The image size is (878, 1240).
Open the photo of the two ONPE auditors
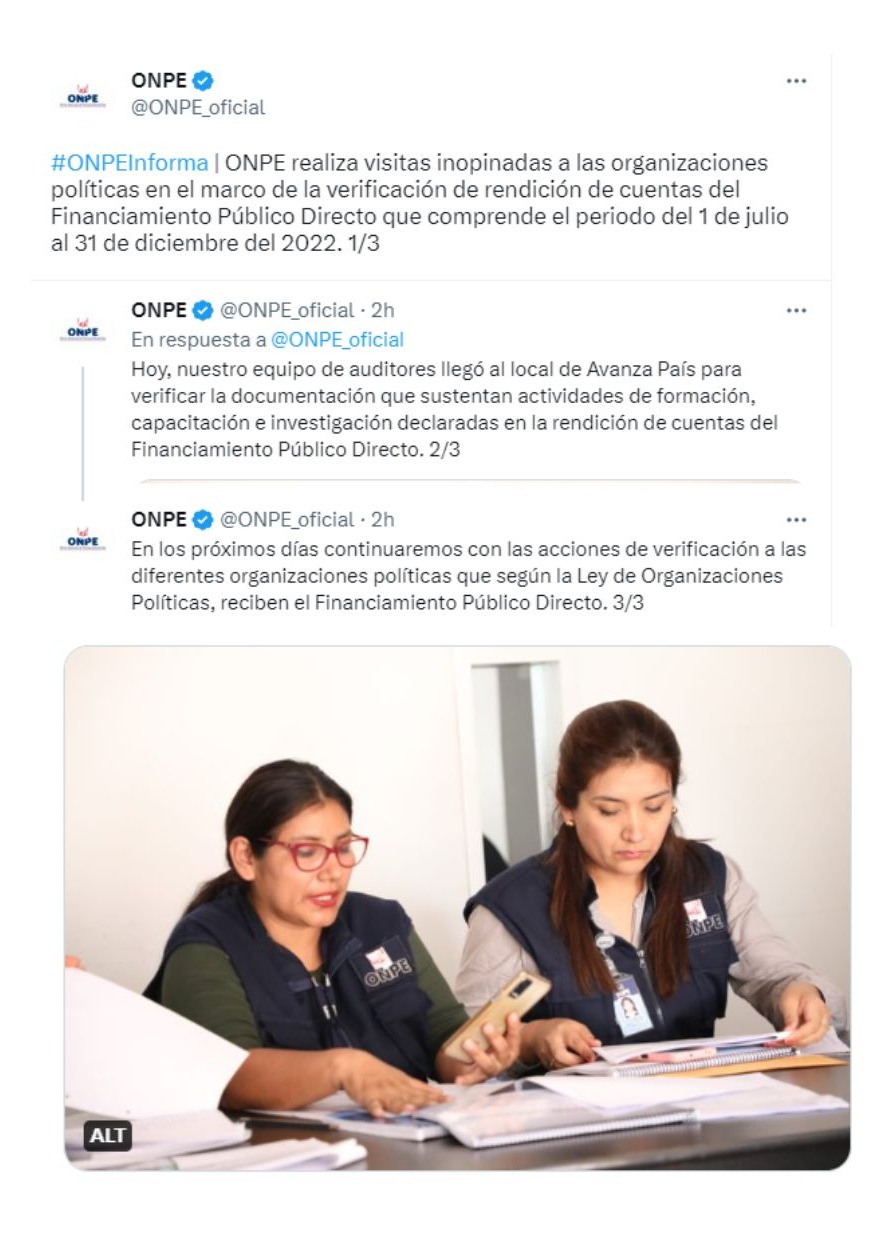click(457, 907)
